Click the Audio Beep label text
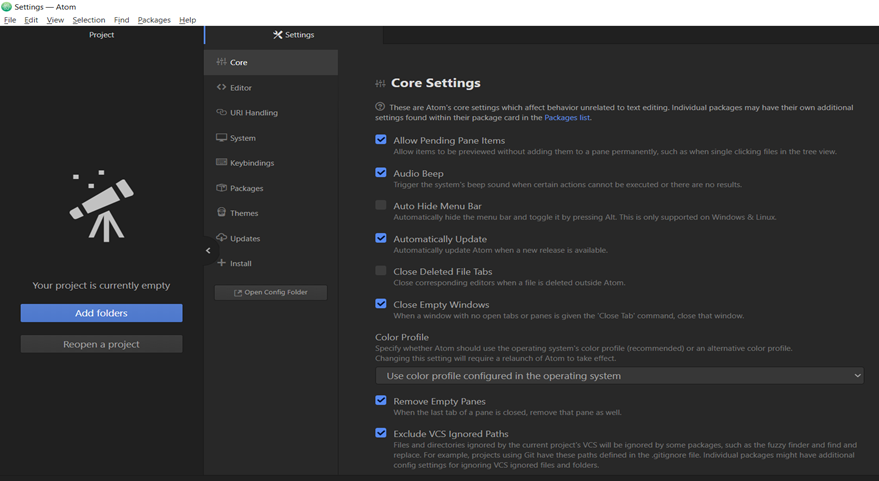This screenshot has height=481, width=879. pos(418,173)
